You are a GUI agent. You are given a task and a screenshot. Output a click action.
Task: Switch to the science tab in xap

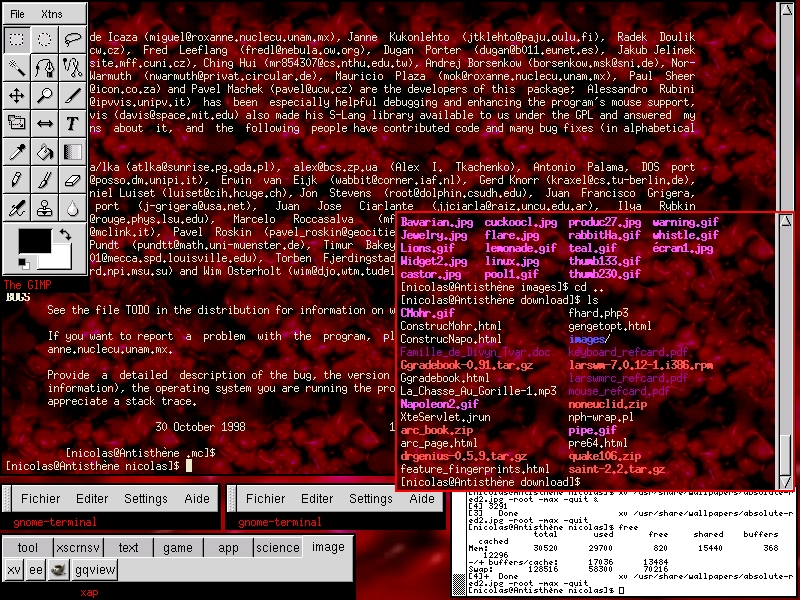tap(277, 547)
